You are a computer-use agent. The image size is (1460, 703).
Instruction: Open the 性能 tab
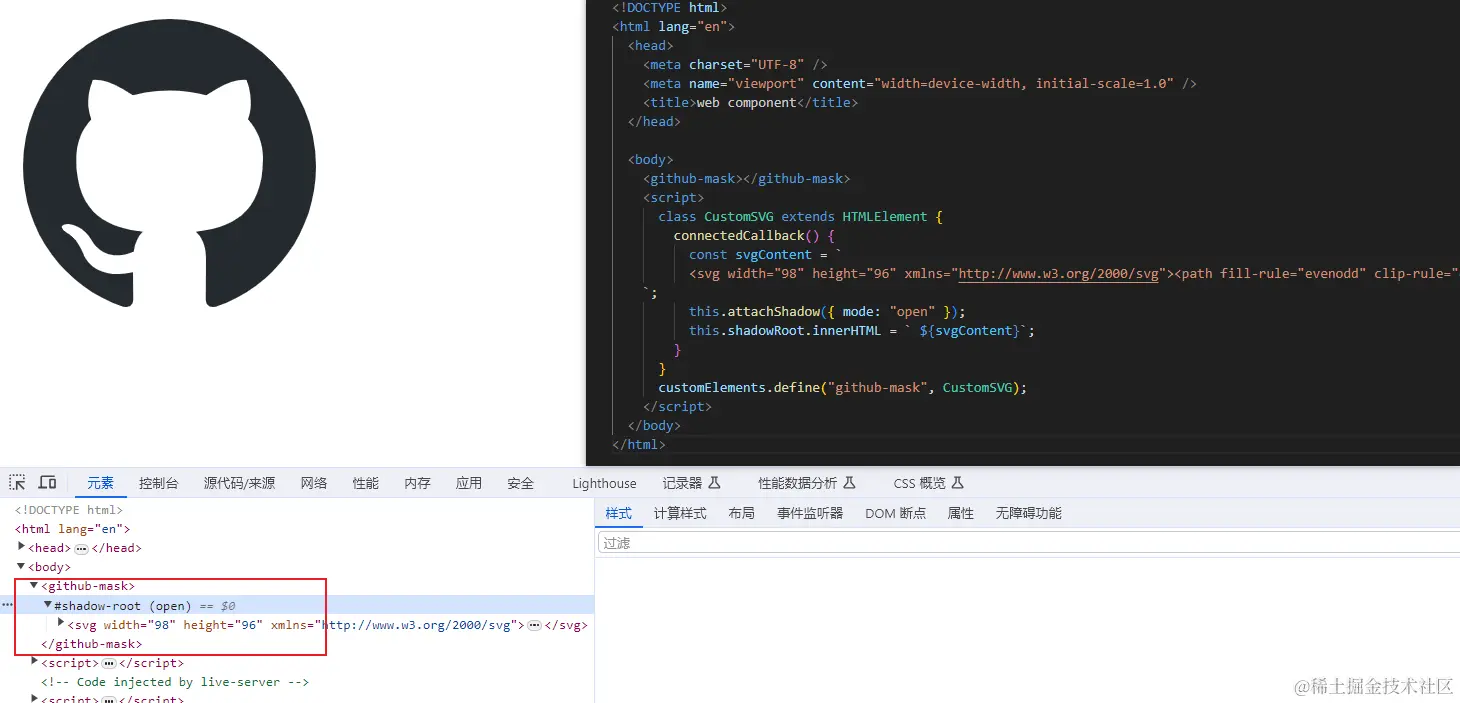[x=366, y=483]
